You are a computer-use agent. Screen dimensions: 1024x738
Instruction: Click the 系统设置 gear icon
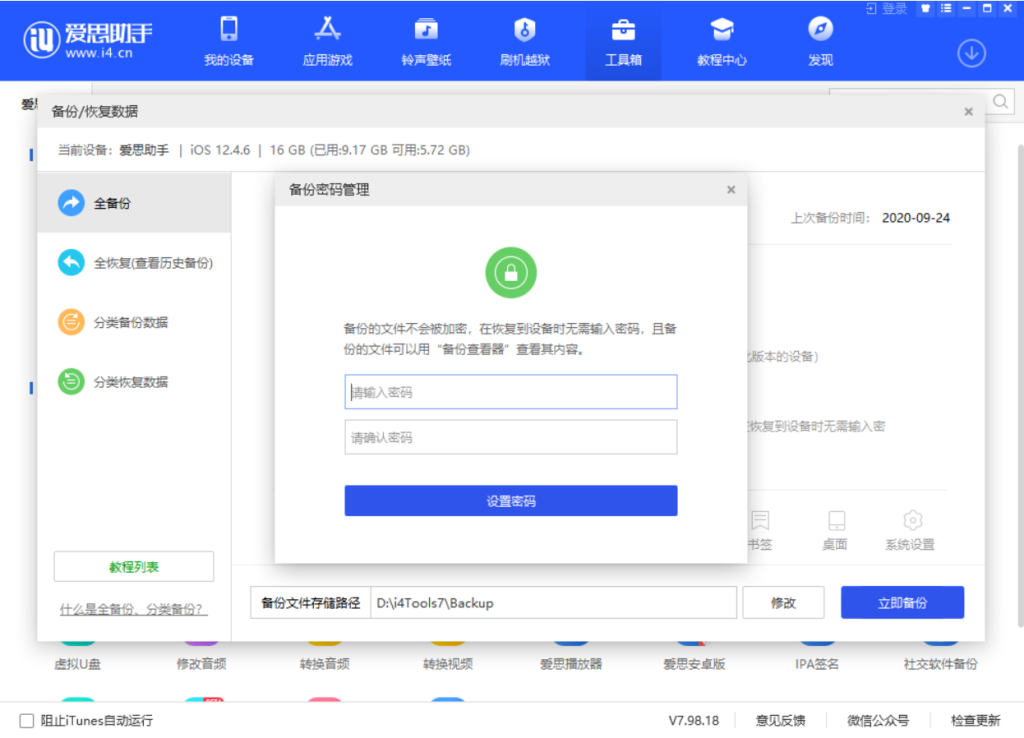pyautogui.click(x=911, y=521)
